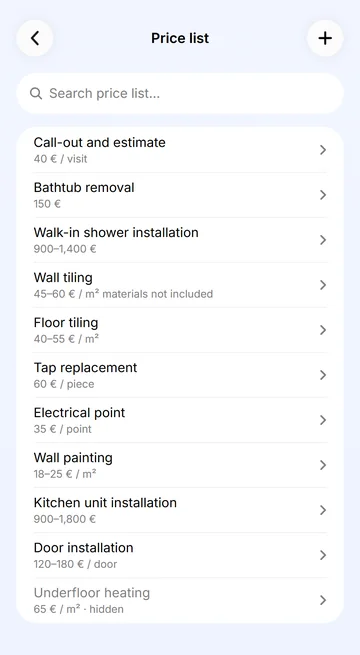Click the Electrical point chevron arrow
360x655 pixels.
[x=323, y=420]
